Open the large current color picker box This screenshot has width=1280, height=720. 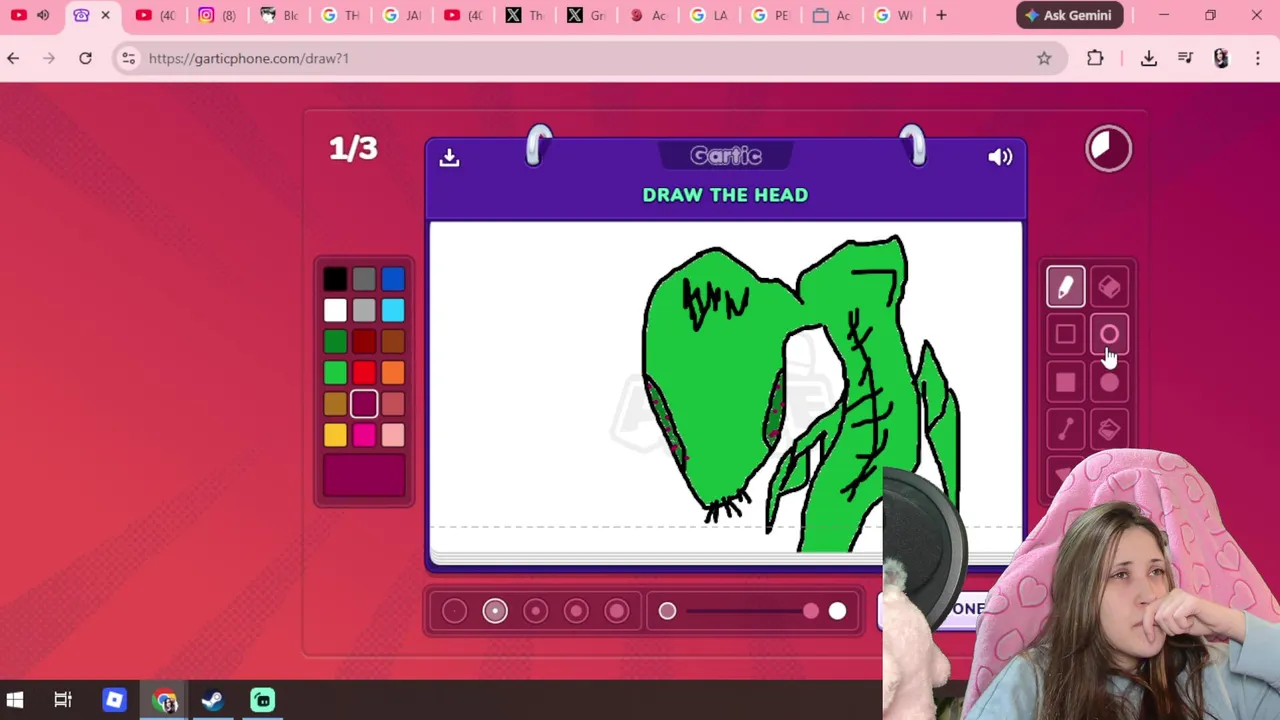coord(364,476)
